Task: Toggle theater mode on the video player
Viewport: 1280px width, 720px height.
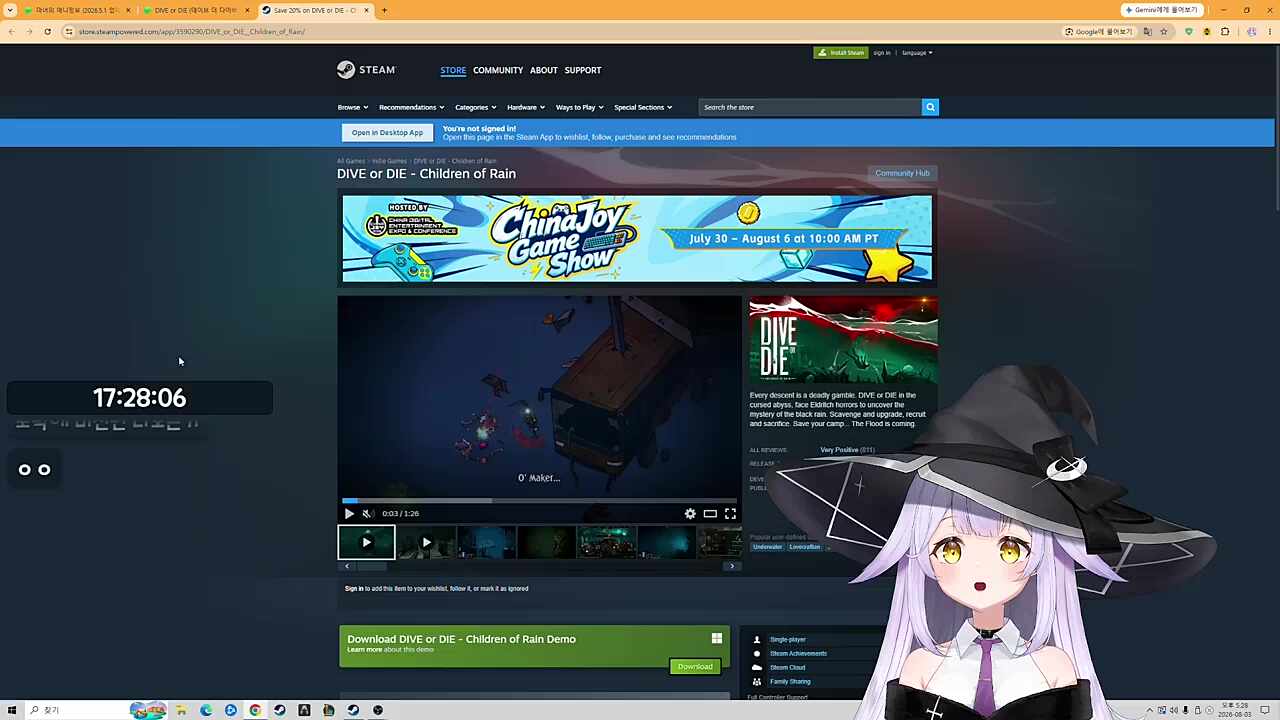Action: pyautogui.click(x=710, y=513)
